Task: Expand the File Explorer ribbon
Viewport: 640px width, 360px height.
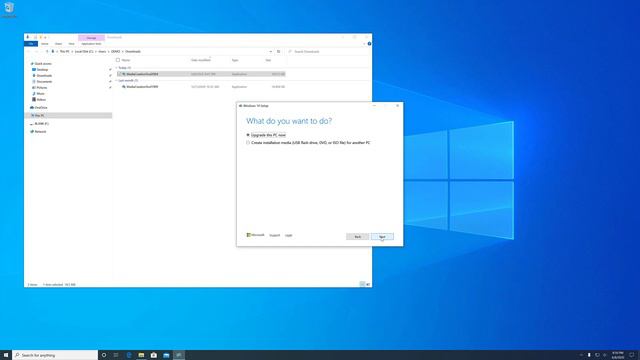Action: 364,44
